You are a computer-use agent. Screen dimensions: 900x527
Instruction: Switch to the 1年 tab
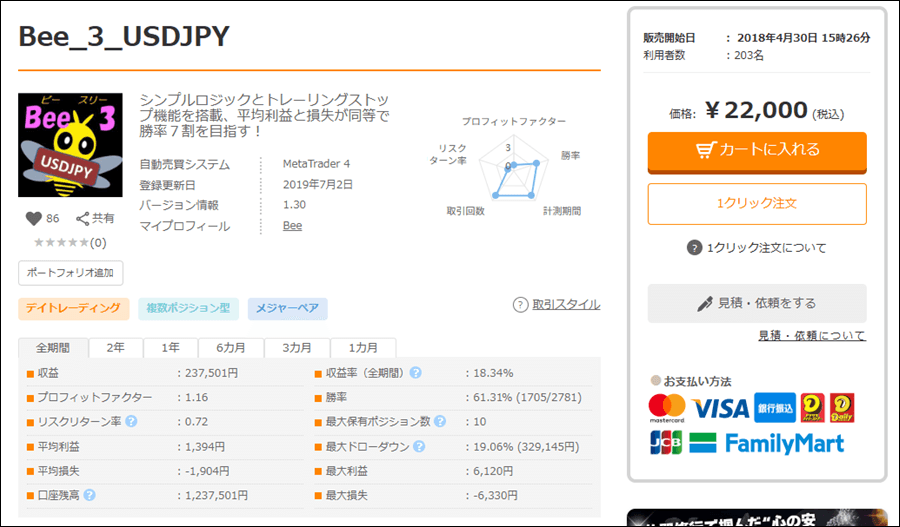pyautogui.click(x=171, y=348)
